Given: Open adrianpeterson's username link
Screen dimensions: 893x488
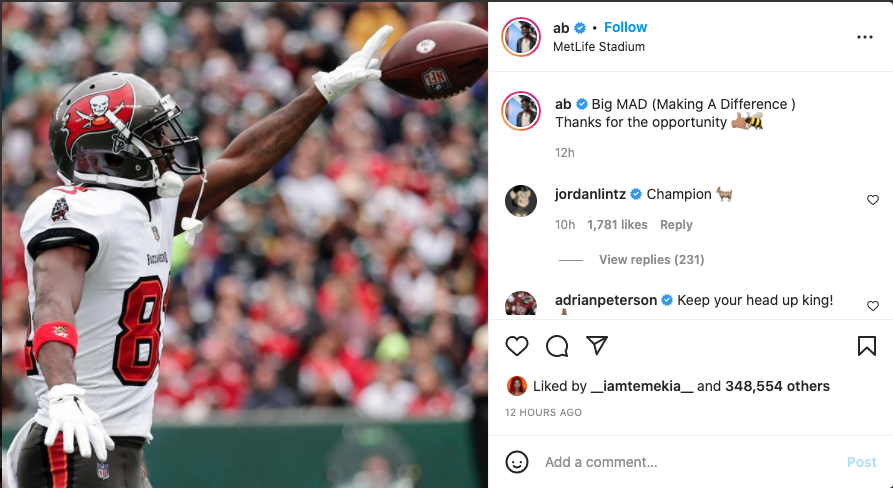Looking at the screenshot, I should (x=606, y=300).
